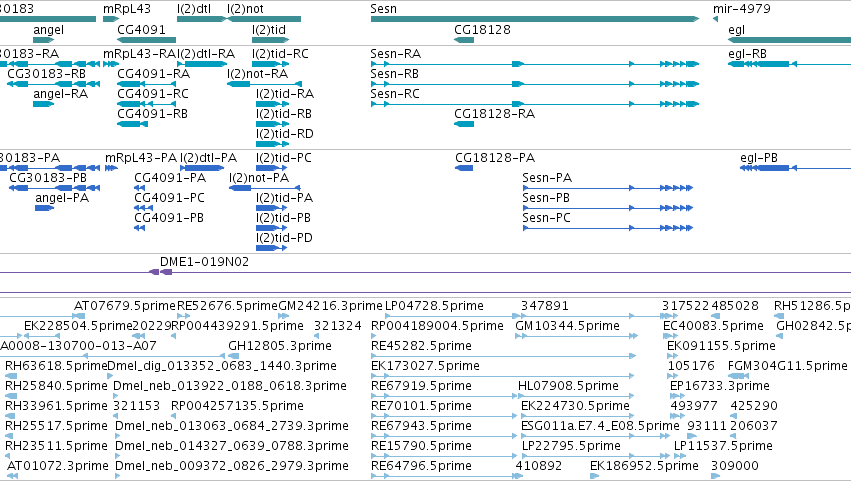Click the l(2)not gene label
The height and width of the screenshot is (481, 851).
coord(245,9)
